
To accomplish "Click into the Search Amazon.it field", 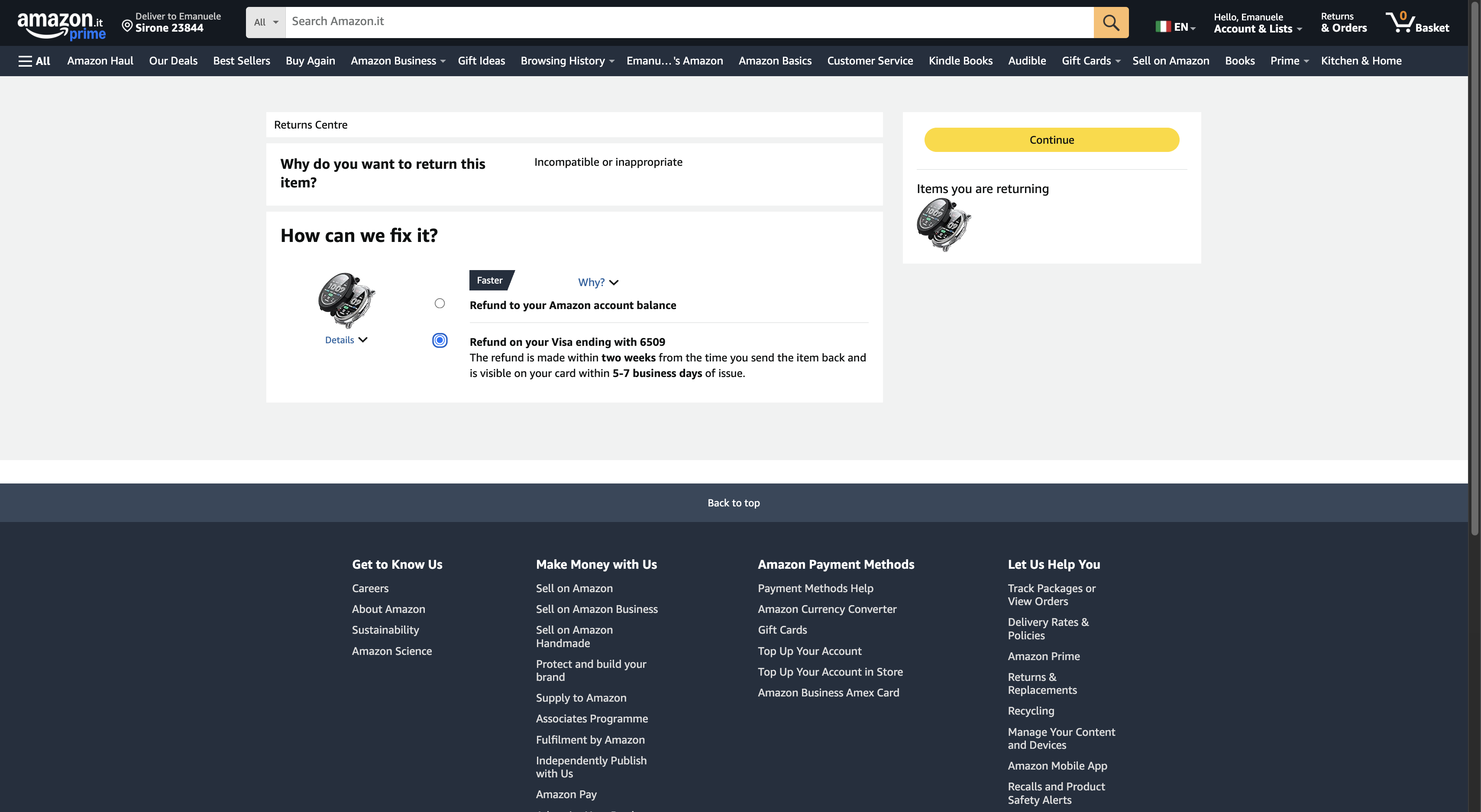I will 689,22.
